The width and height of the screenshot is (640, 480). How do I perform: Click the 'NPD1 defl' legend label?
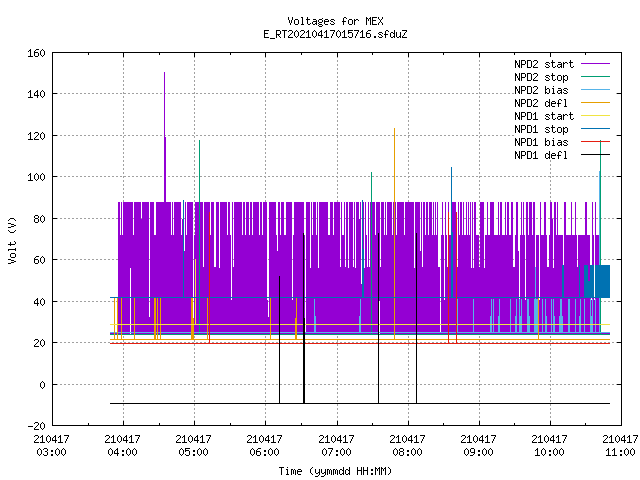click(x=541, y=155)
